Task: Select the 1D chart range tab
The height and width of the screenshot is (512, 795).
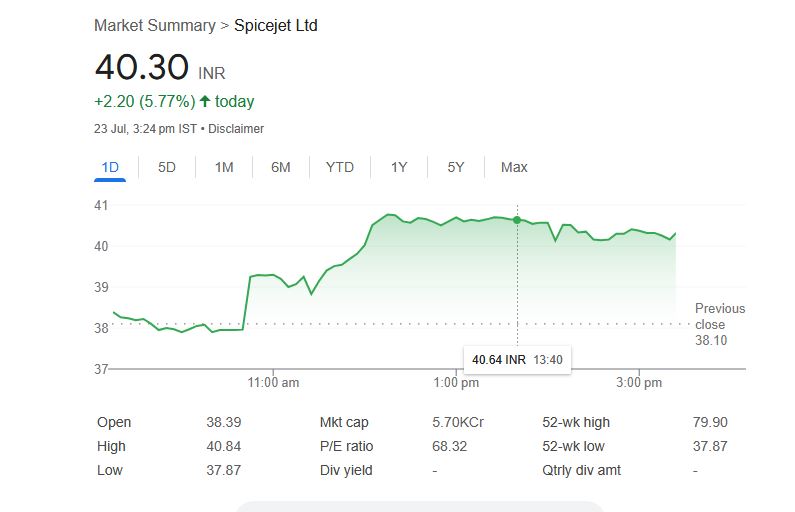Action: click(x=110, y=167)
